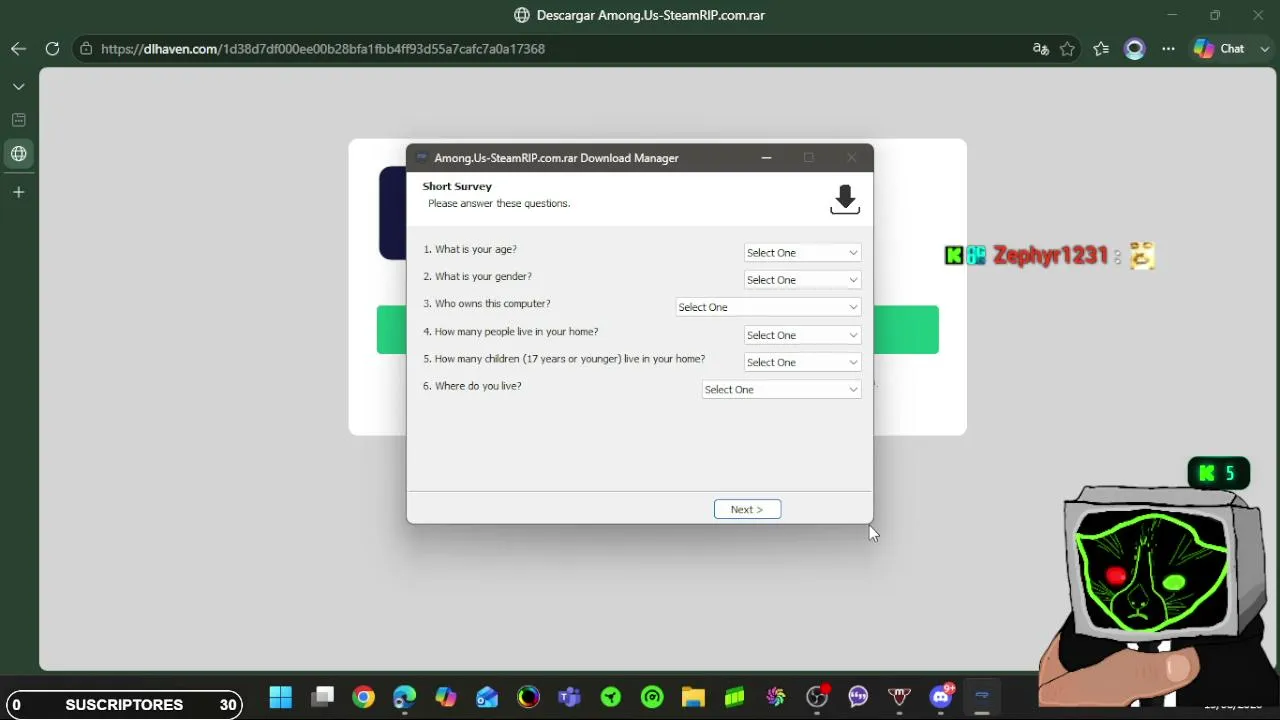Open Microsoft Teams from taskbar
1280x720 pixels.
coord(569,697)
